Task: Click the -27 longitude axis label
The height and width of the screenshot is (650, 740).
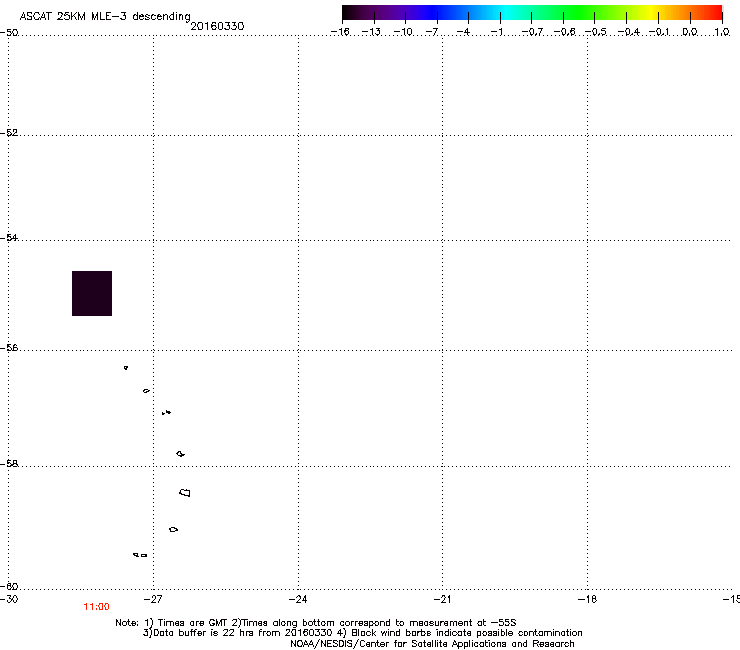Action: [x=153, y=599]
